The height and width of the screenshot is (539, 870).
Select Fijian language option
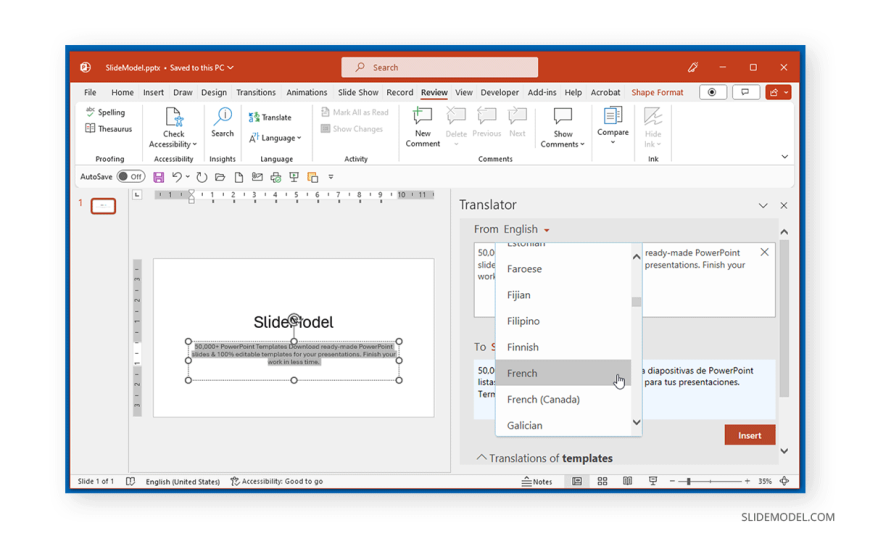click(x=563, y=295)
